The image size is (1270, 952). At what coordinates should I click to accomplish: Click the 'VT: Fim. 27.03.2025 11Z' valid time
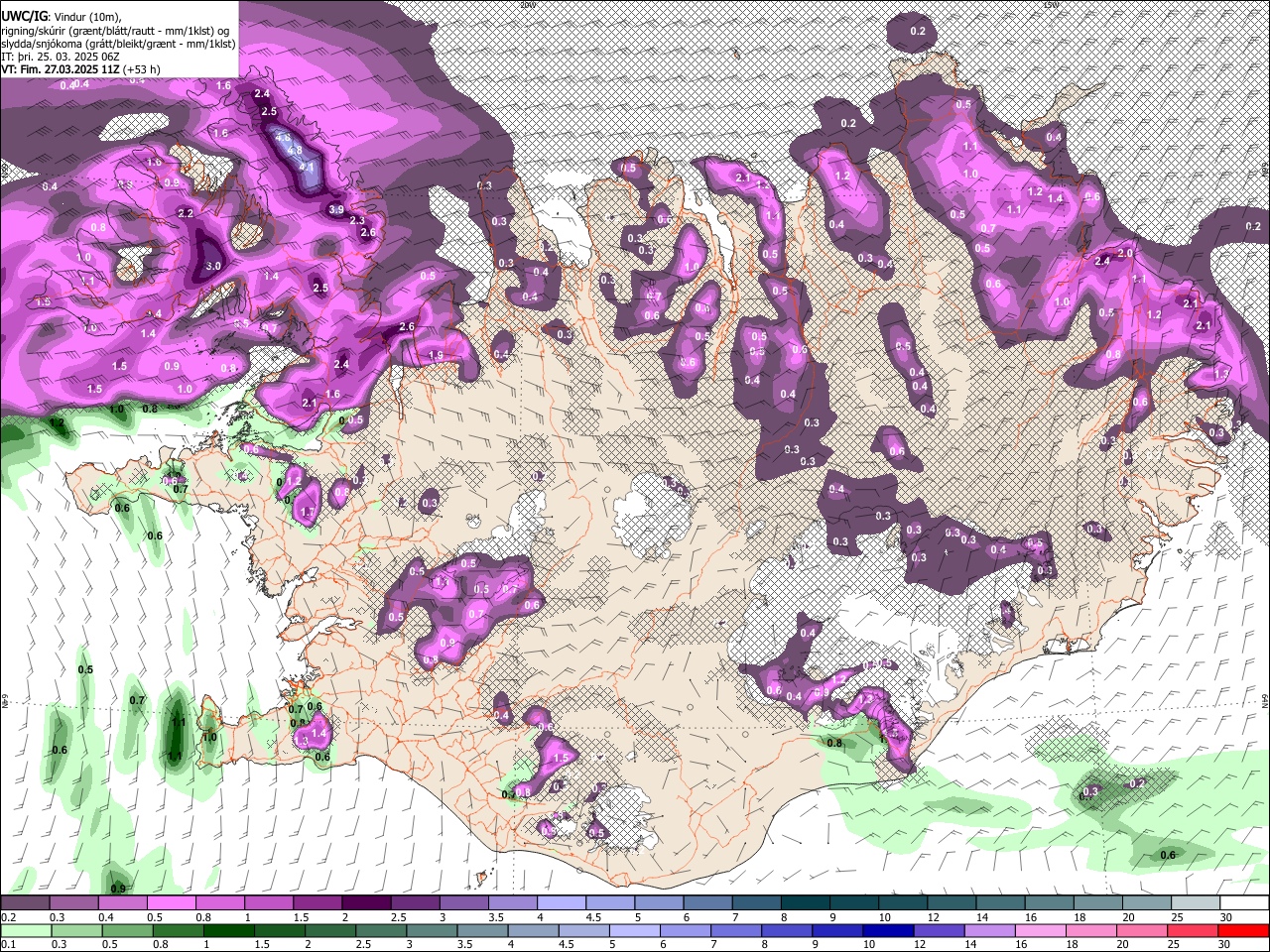pyautogui.click(x=61, y=69)
